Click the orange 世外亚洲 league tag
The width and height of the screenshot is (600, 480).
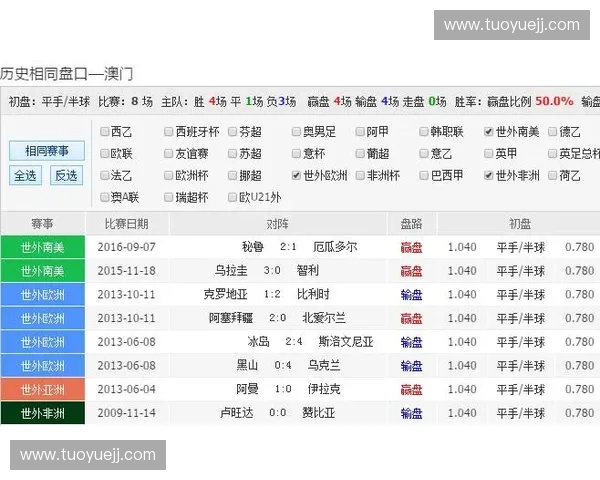(x=42, y=390)
